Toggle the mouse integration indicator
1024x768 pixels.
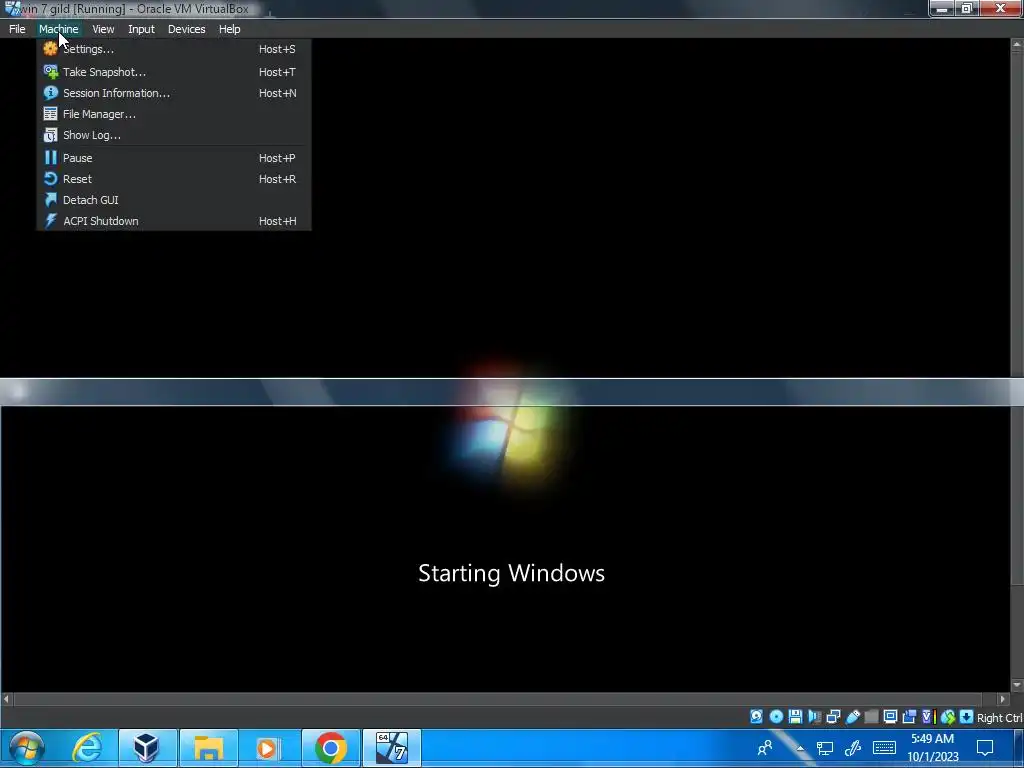tap(948, 717)
